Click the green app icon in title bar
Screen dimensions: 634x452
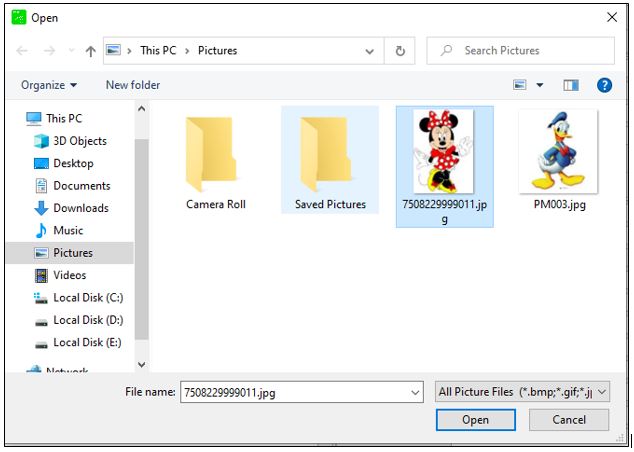pos(19,17)
